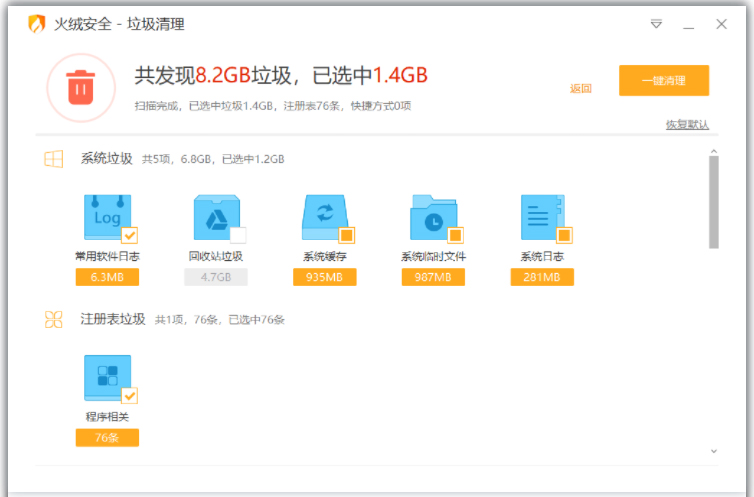Click the 系统日志 label

click(x=542, y=256)
